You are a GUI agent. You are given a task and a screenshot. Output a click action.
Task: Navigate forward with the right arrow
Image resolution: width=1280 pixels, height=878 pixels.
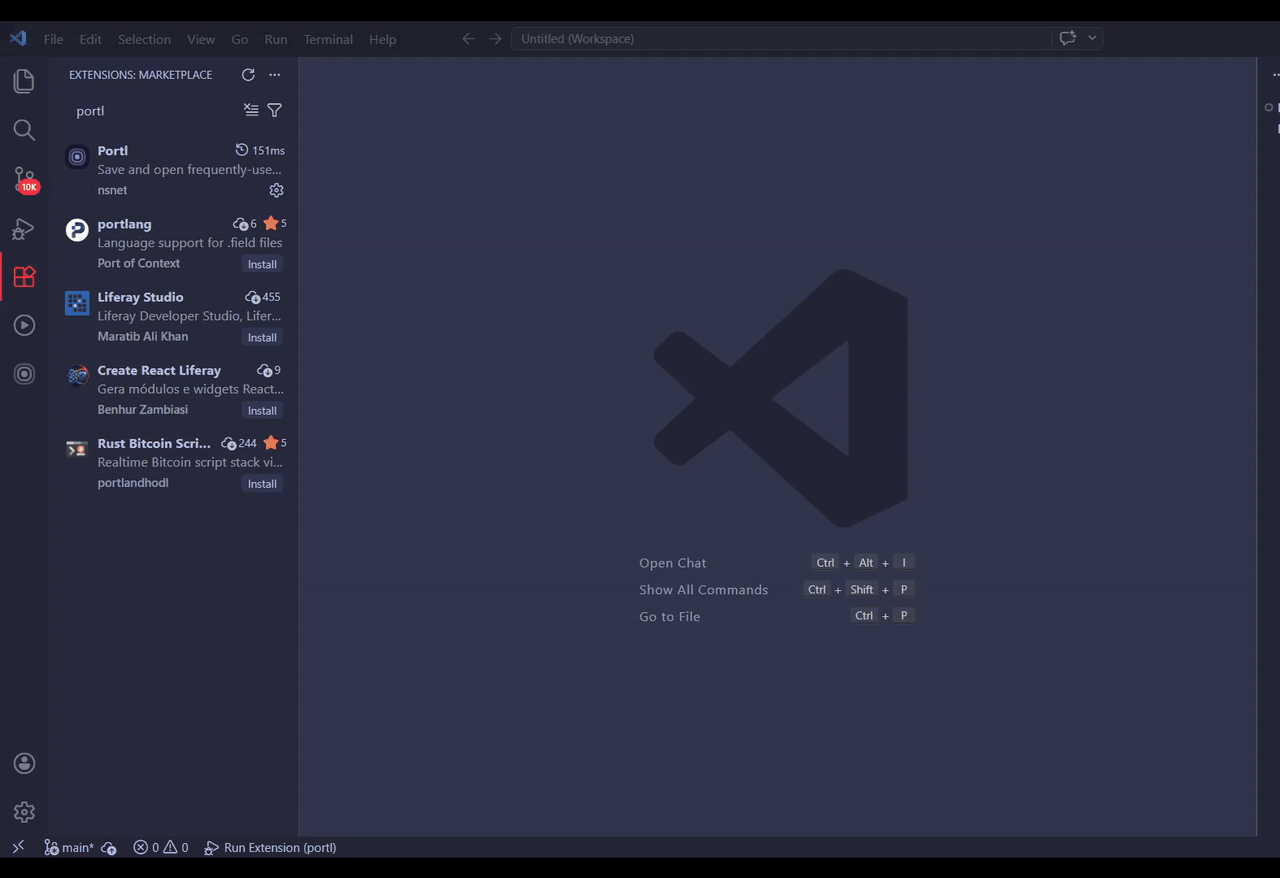pos(495,39)
